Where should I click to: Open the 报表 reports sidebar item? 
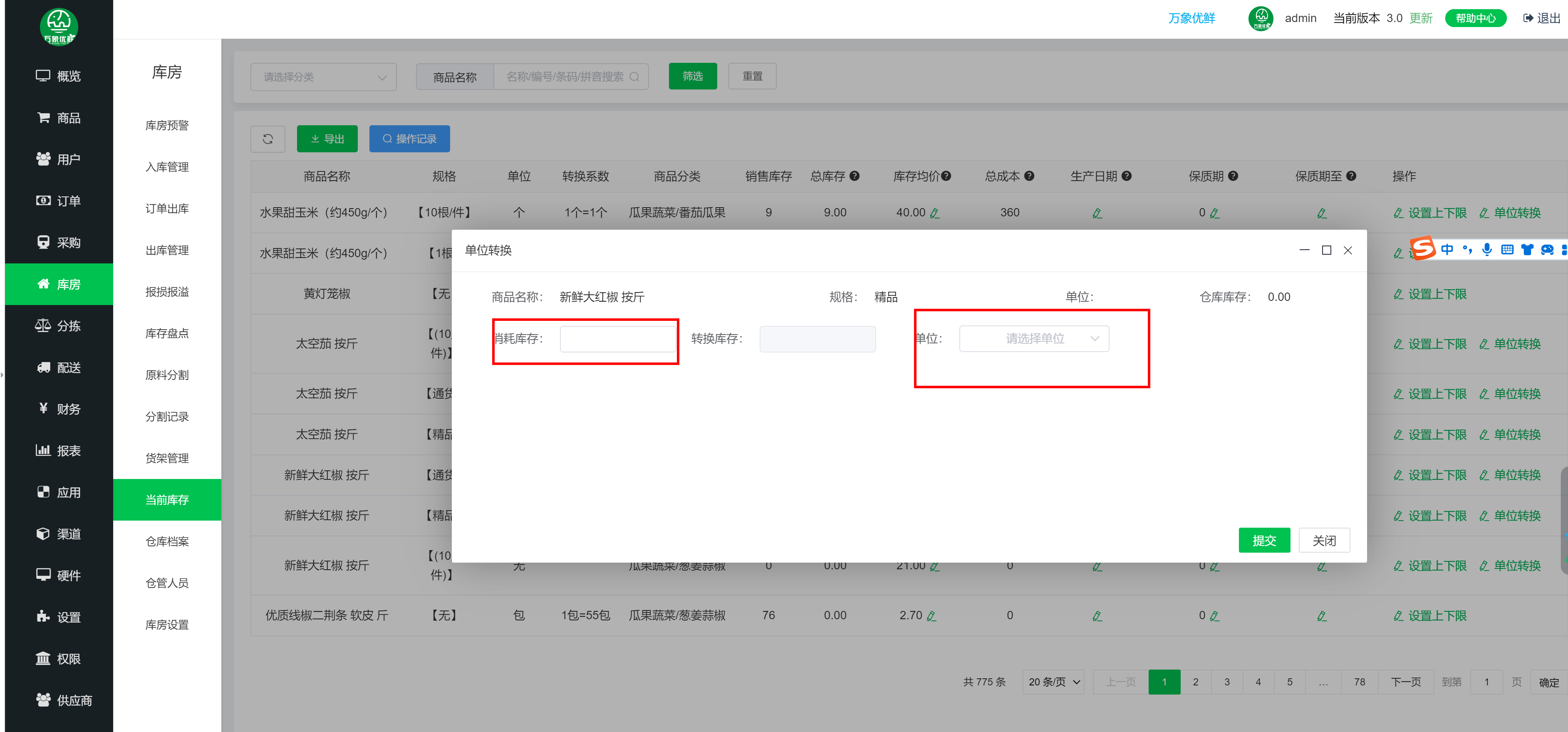58,451
